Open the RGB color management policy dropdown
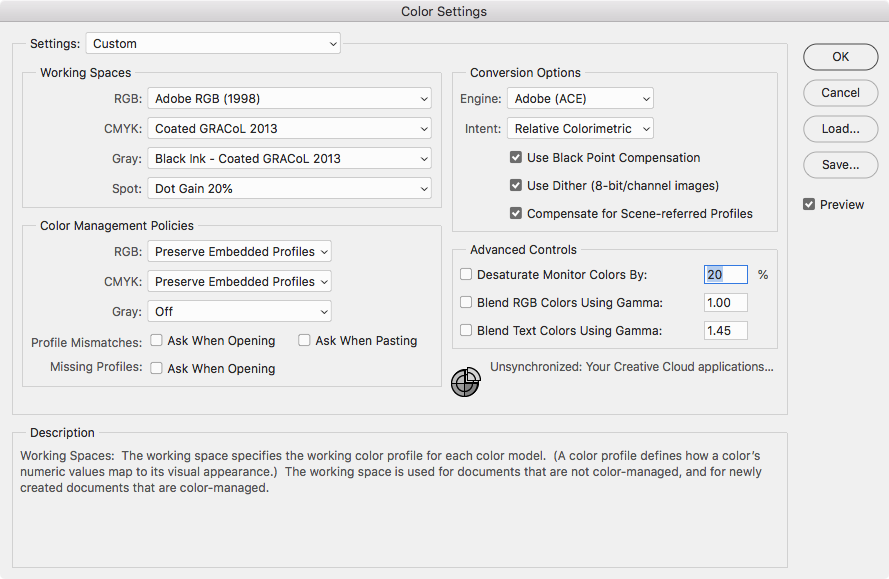 (239, 251)
